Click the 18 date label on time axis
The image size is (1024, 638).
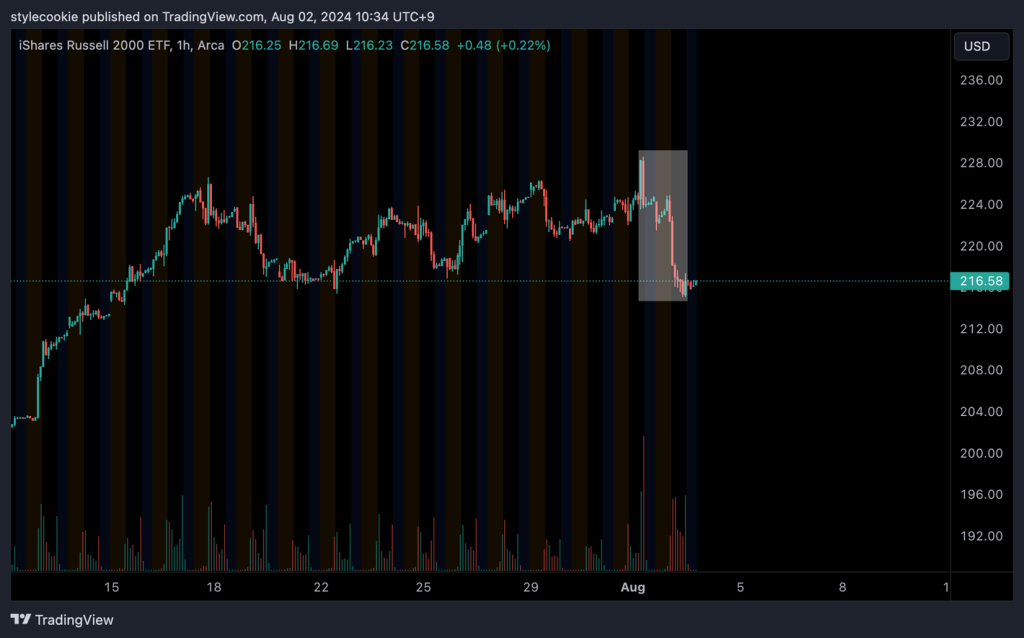(214, 587)
